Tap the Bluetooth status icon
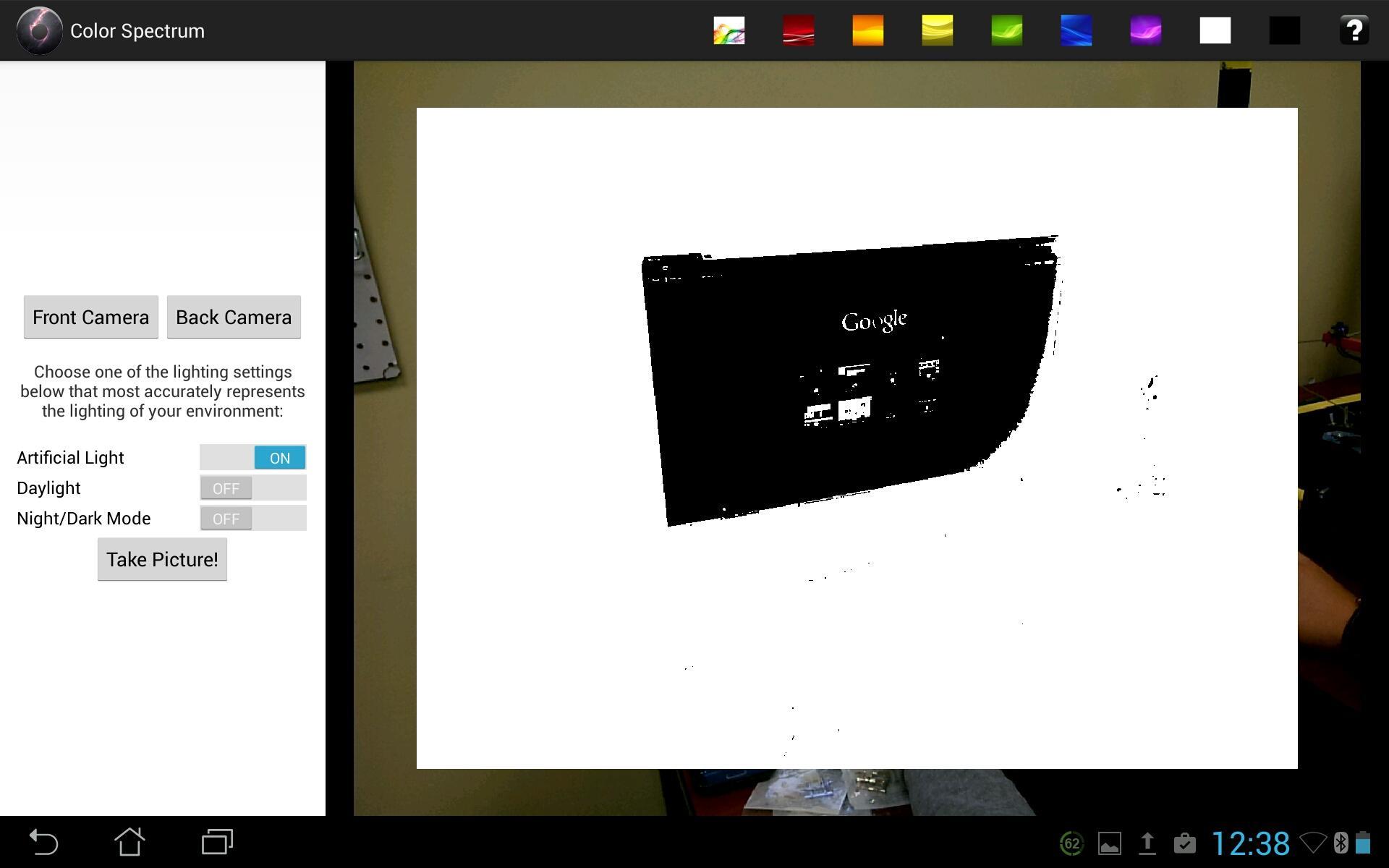Image resolution: width=1389 pixels, height=868 pixels. coord(1341,843)
